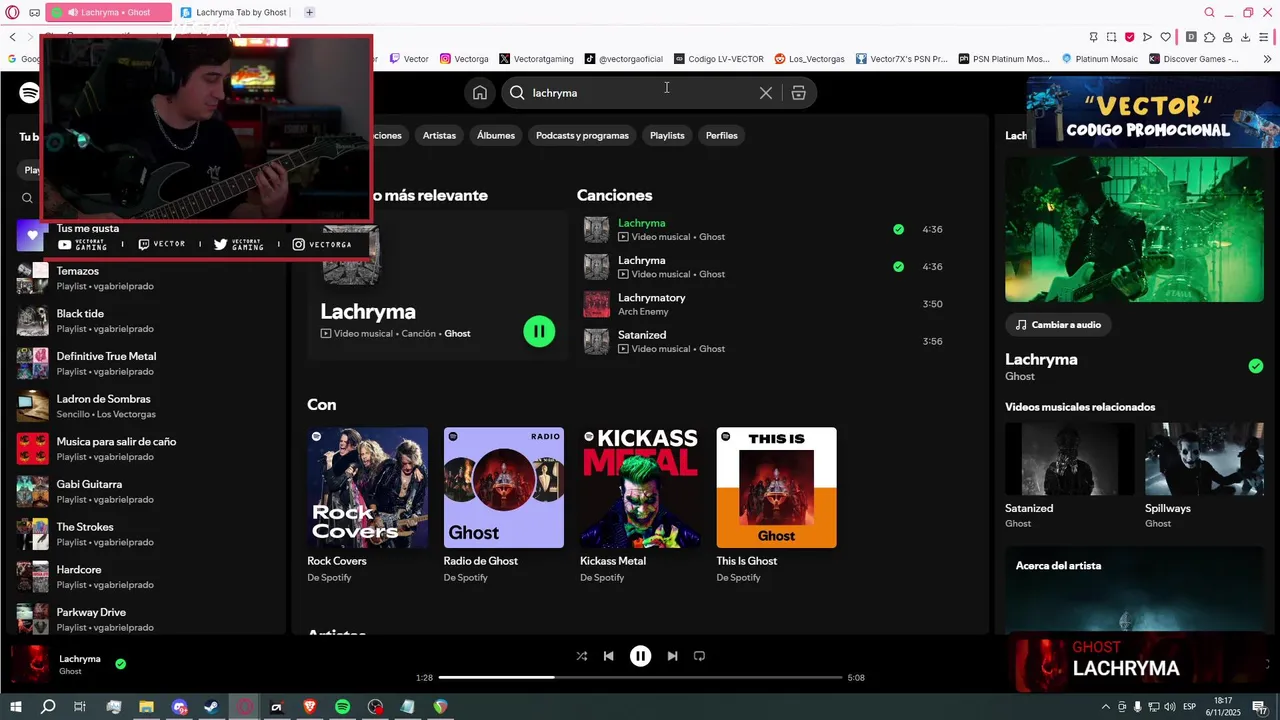
Task: Open the red ad blocker shield icon
Action: (x=1129, y=37)
